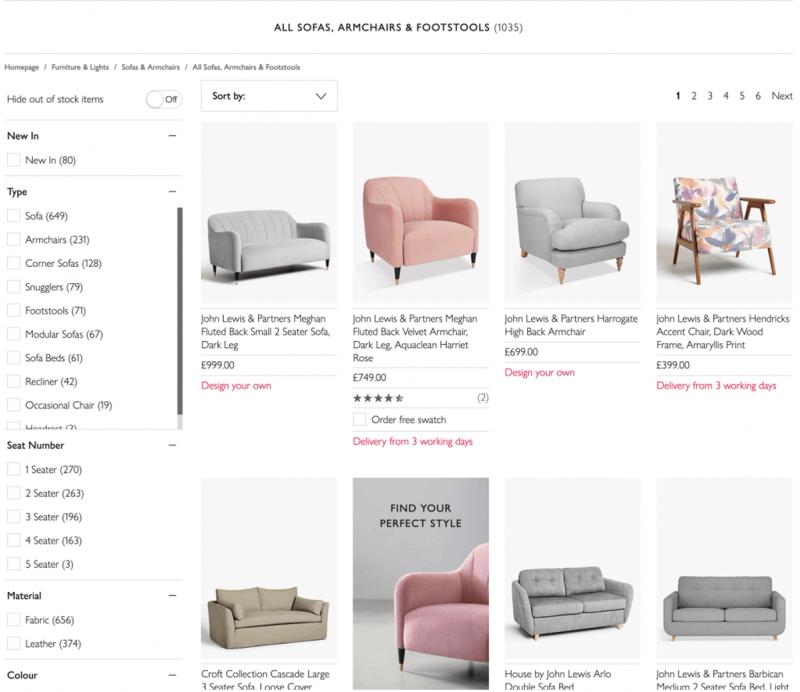Check the 4 Seater (163) box

14,540
